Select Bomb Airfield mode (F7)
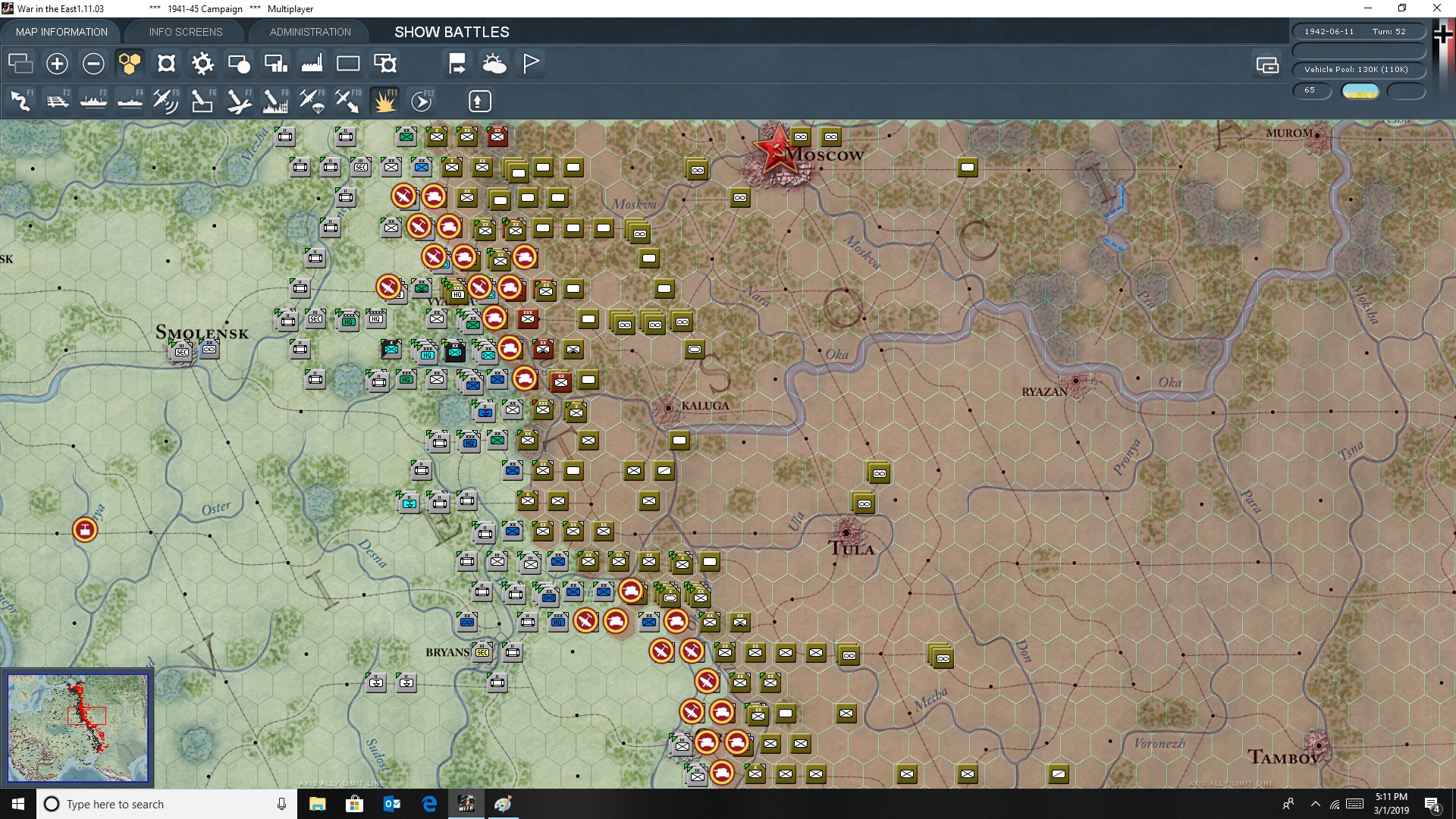Viewport: 1456px width, 819px height. pyautogui.click(x=239, y=101)
